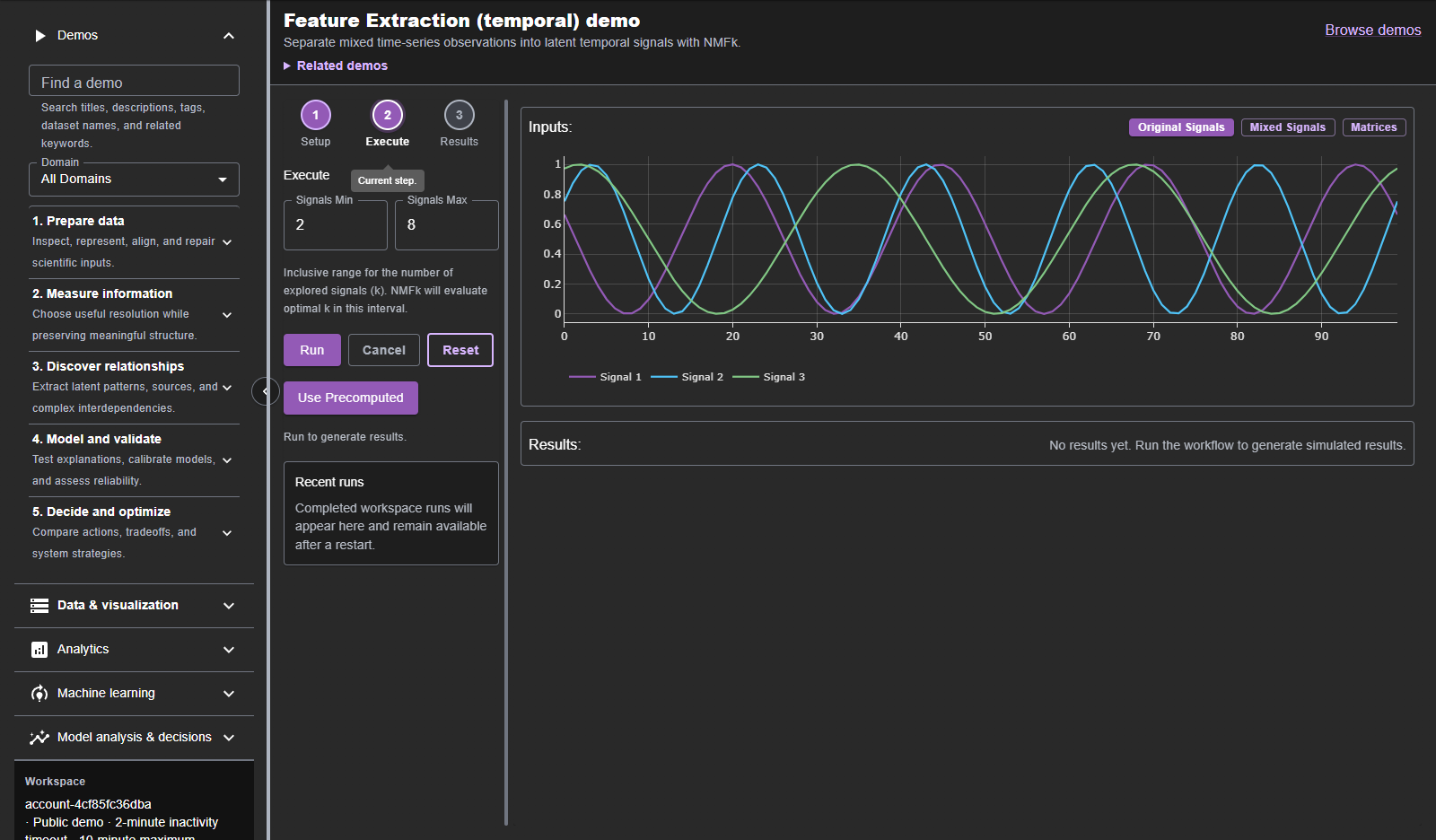Viewport: 1436px width, 840px height.
Task: Click Use Precomputed button
Action: tap(351, 398)
